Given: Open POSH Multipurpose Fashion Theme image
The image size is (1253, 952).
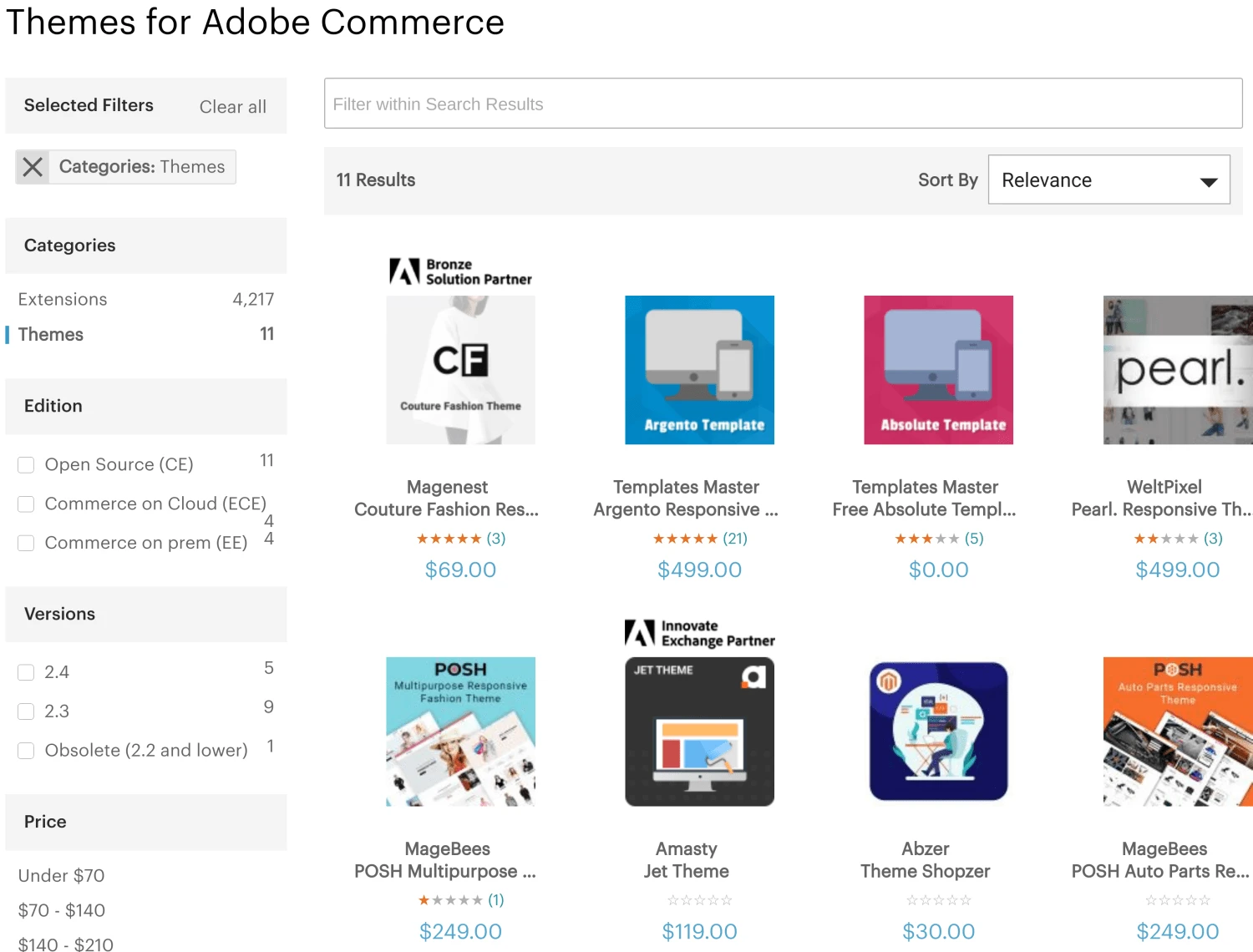Looking at the screenshot, I should [460, 732].
